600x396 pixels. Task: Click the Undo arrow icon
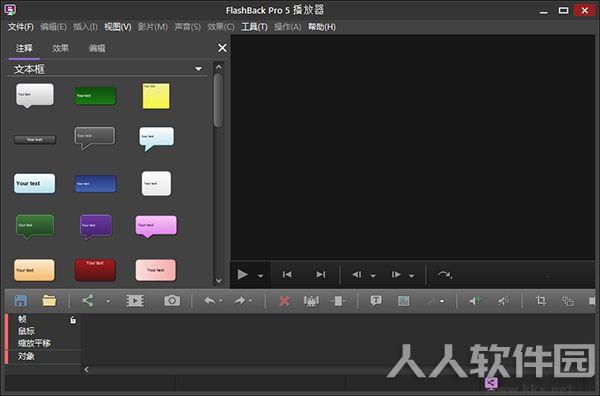click(210, 301)
